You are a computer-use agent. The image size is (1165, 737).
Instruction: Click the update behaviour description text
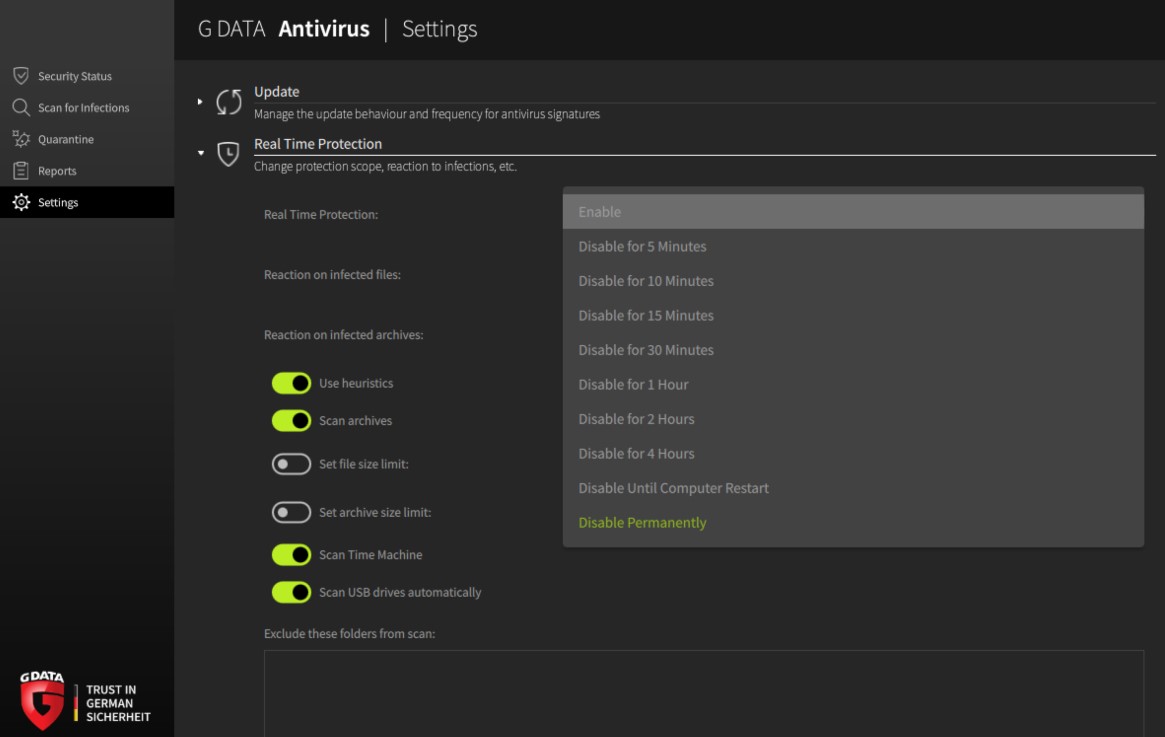[x=426, y=114]
